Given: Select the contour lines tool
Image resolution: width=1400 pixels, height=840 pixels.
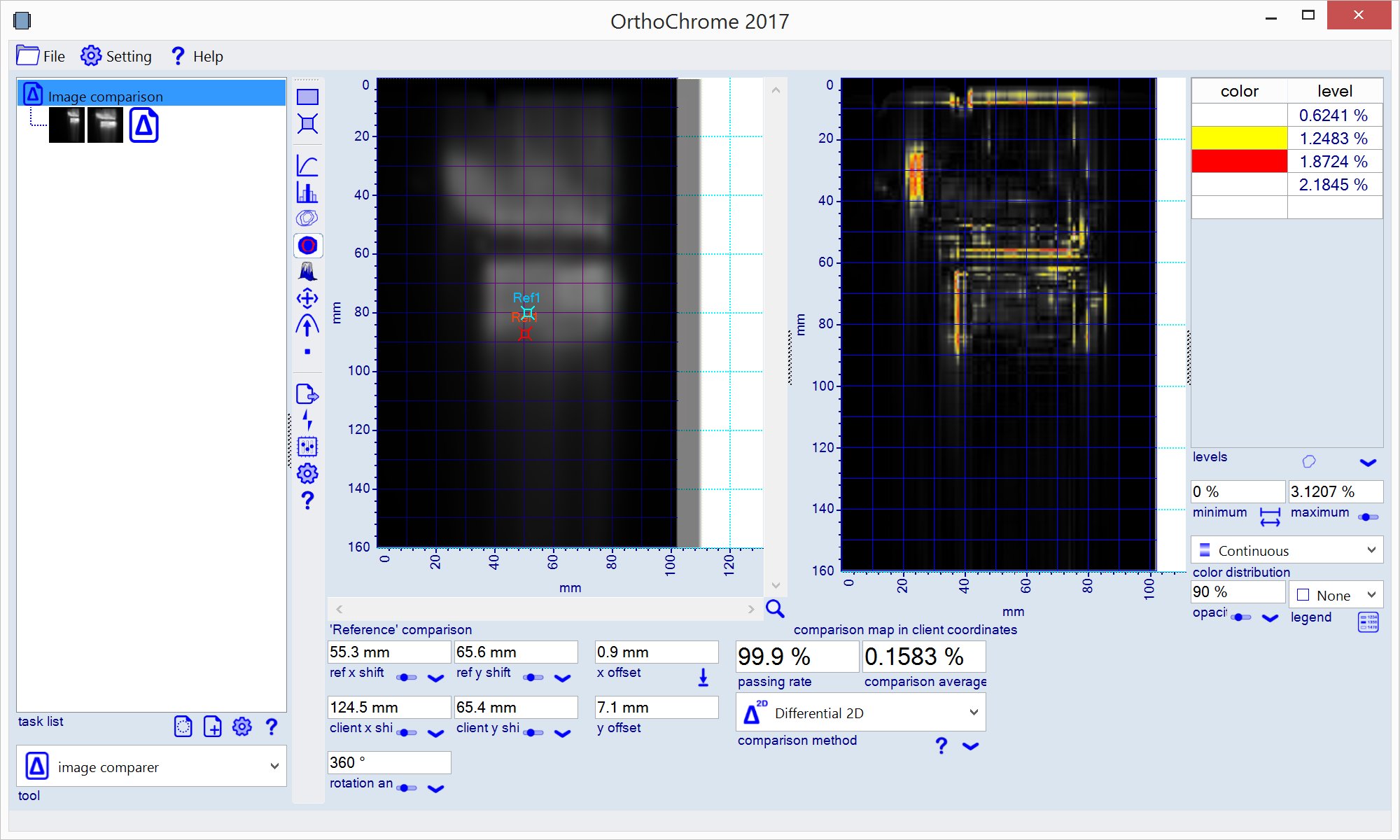Looking at the screenshot, I should [x=307, y=218].
